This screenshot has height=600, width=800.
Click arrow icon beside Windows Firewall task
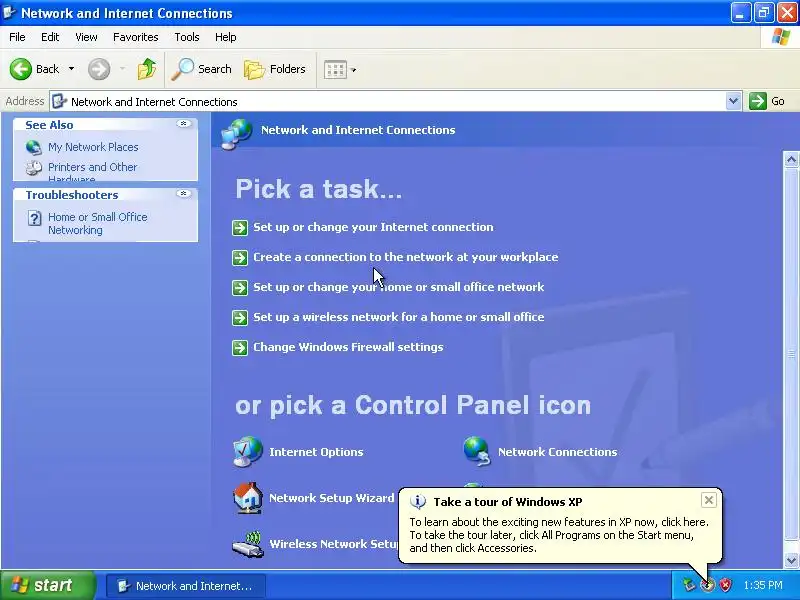coord(240,348)
